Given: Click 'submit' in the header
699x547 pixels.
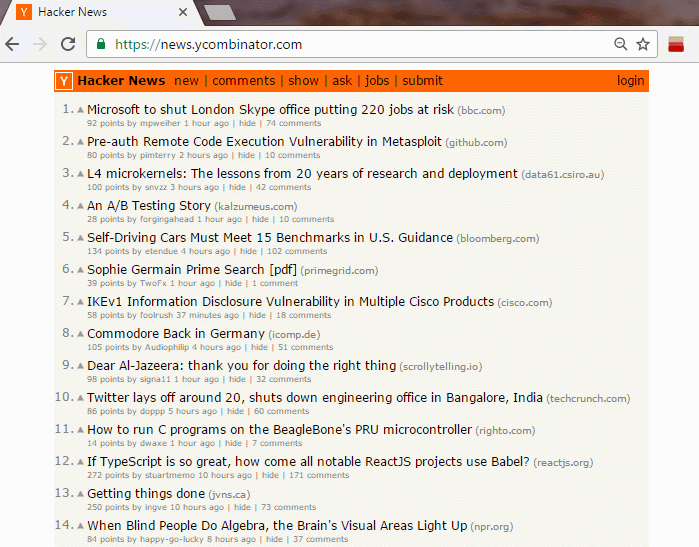Looking at the screenshot, I should (x=423, y=81).
